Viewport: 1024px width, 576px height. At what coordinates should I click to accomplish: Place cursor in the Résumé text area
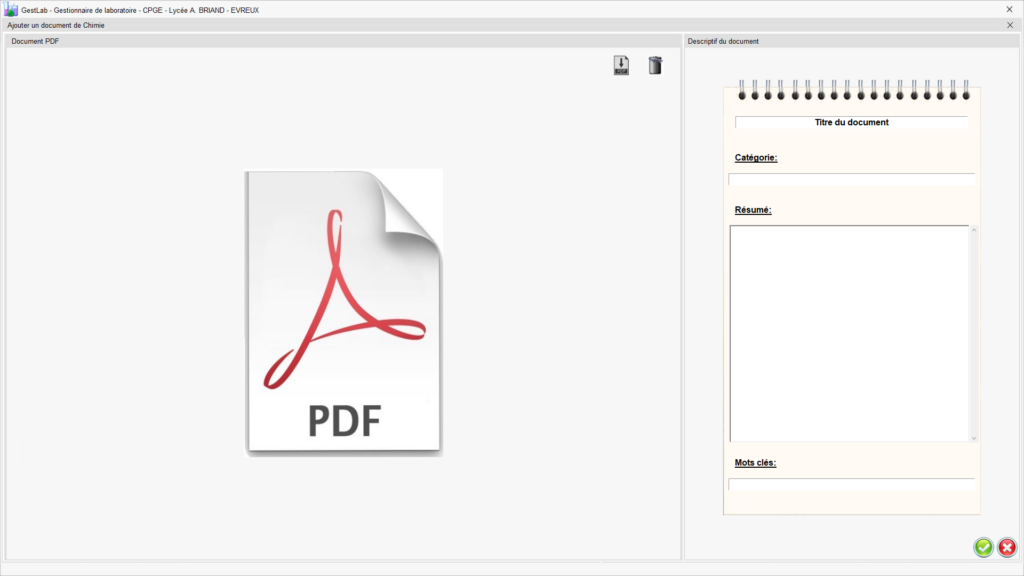(x=849, y=333)
